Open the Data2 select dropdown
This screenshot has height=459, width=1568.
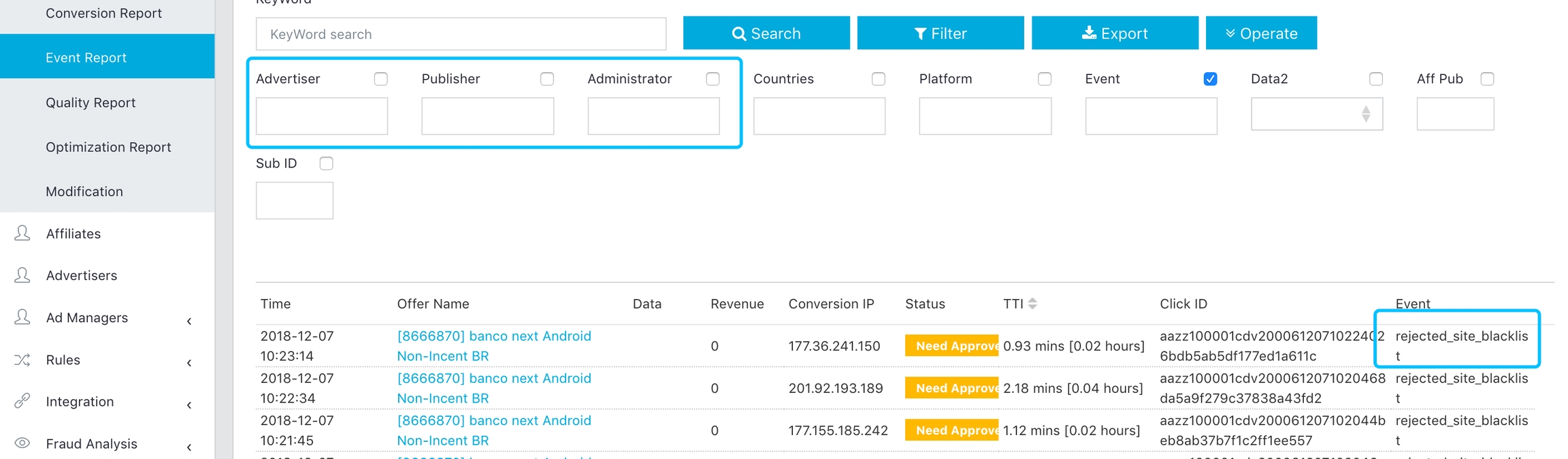[1316, 114]
